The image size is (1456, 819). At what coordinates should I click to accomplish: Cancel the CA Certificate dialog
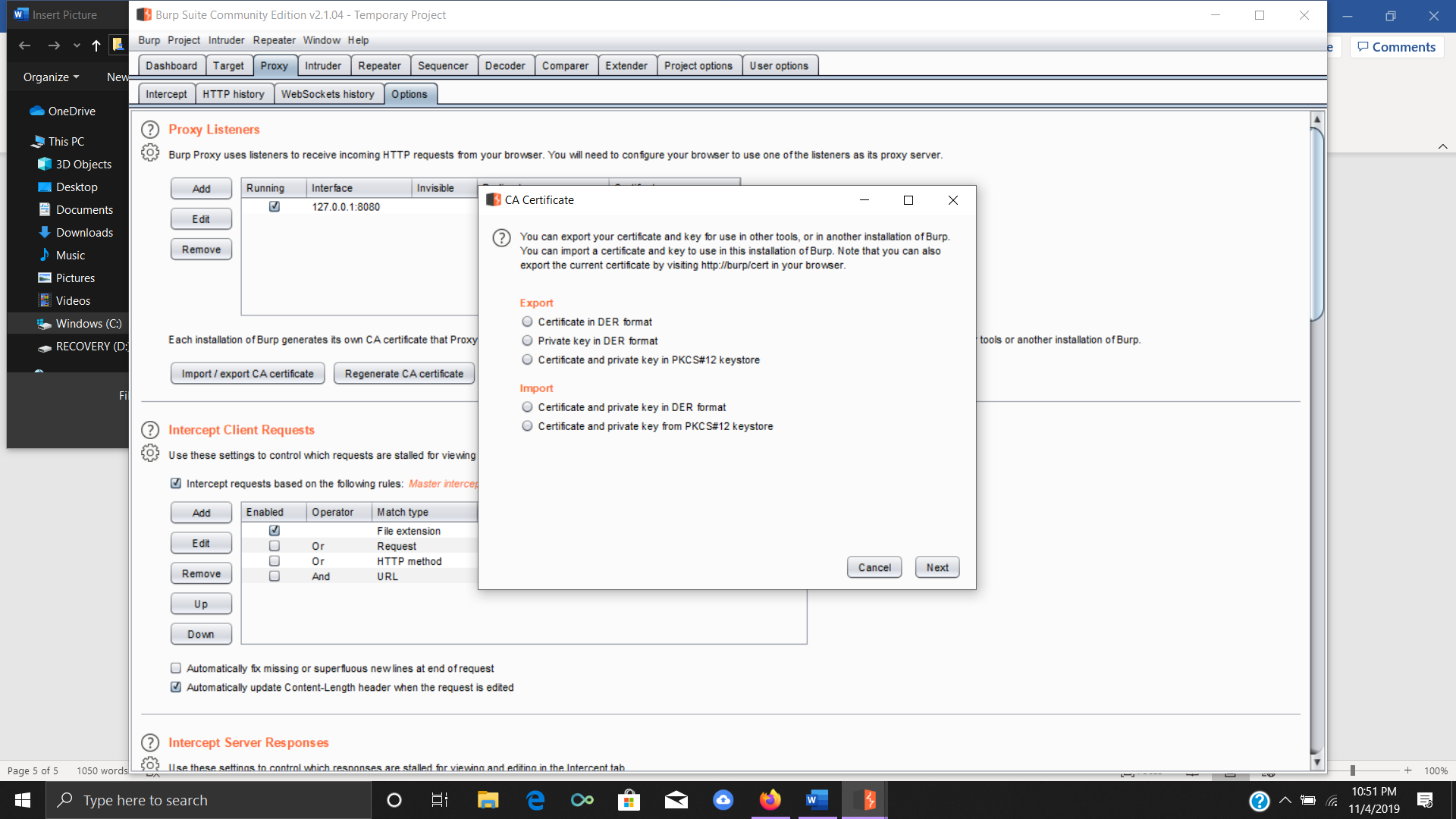click(874, 567)
